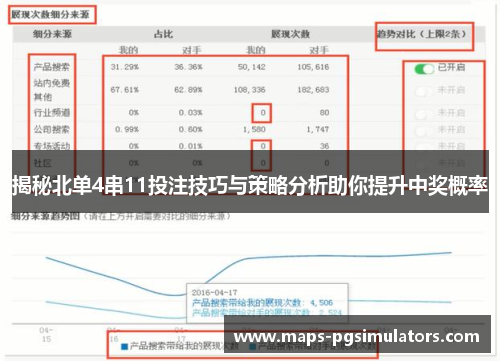Switch on trend comparison for 公司搜索

[x=424, y=130]
